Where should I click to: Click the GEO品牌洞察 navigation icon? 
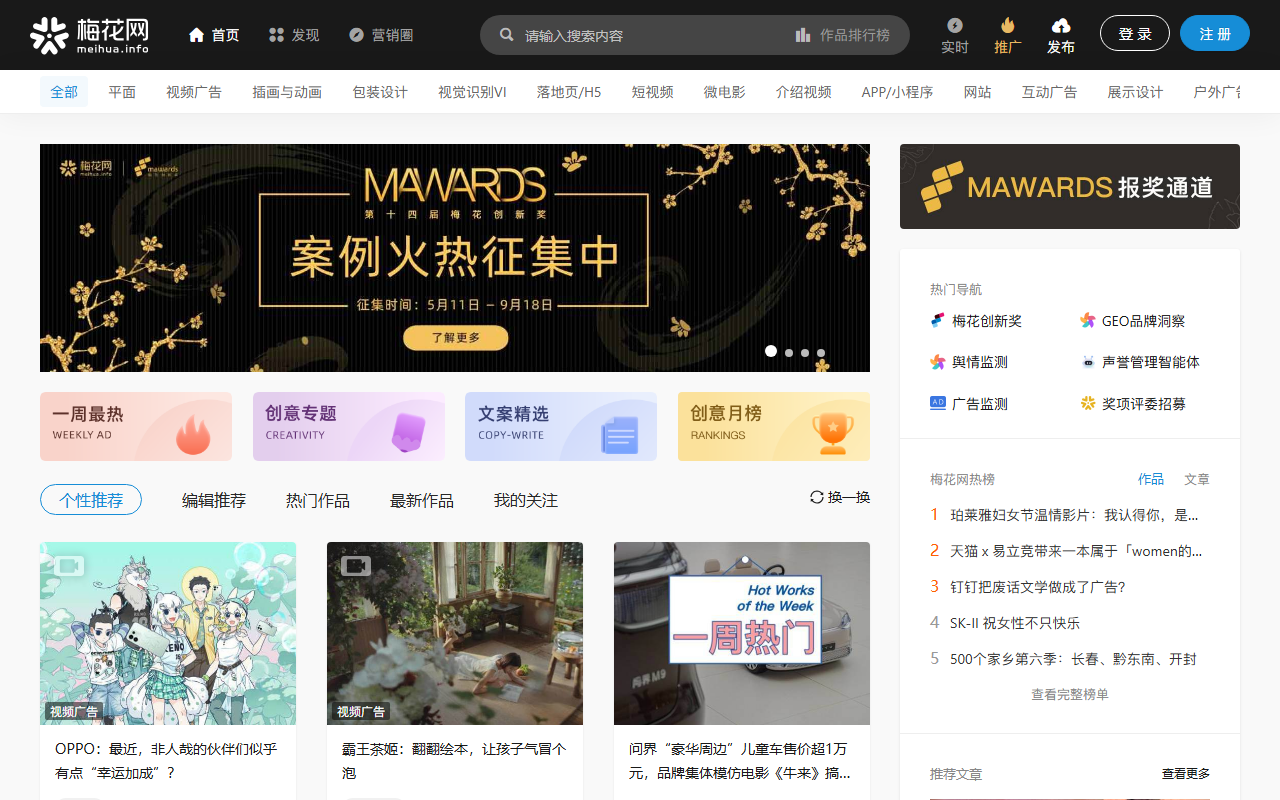coord(1088,321)
